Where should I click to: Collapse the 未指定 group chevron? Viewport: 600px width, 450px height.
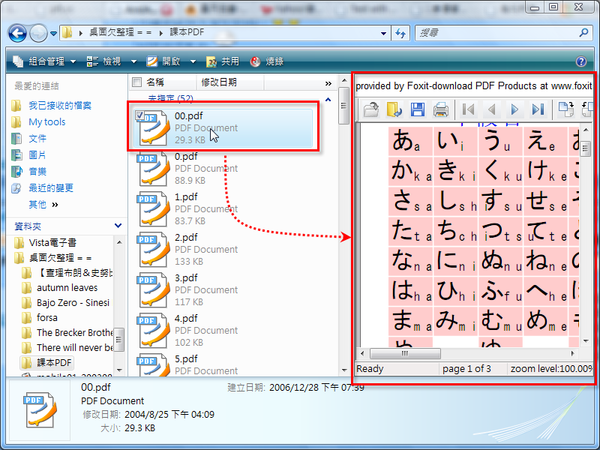click(x=328, y=99)
